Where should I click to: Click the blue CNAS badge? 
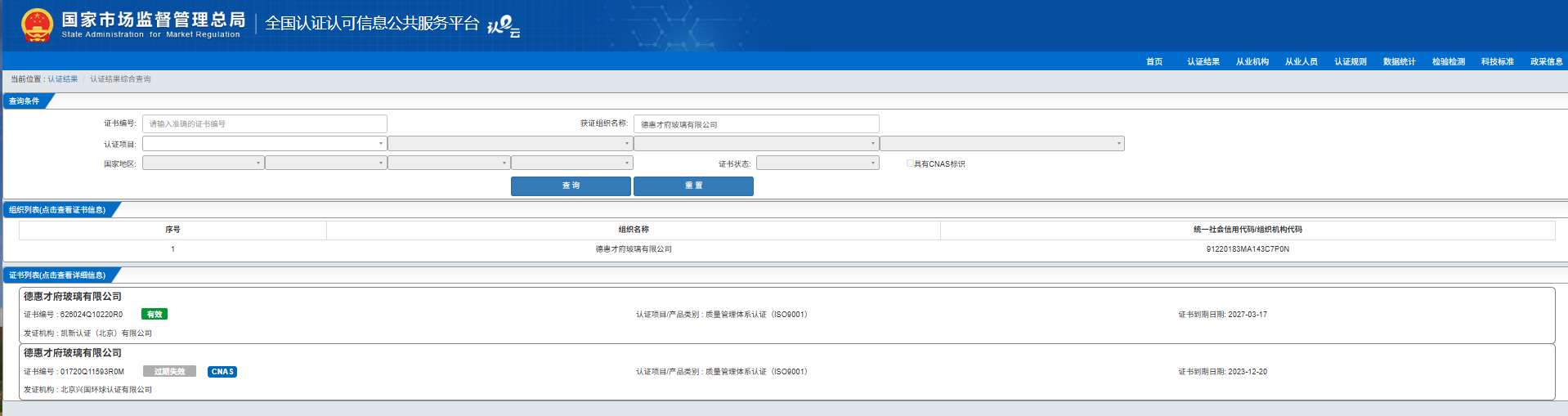pyautogui.click(x=222, y=371)
